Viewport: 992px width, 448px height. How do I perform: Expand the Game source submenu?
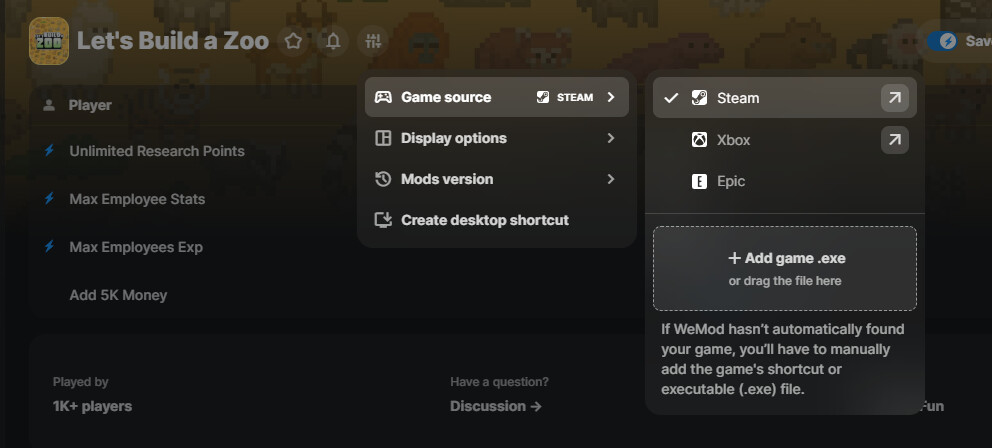click(496, 97)
